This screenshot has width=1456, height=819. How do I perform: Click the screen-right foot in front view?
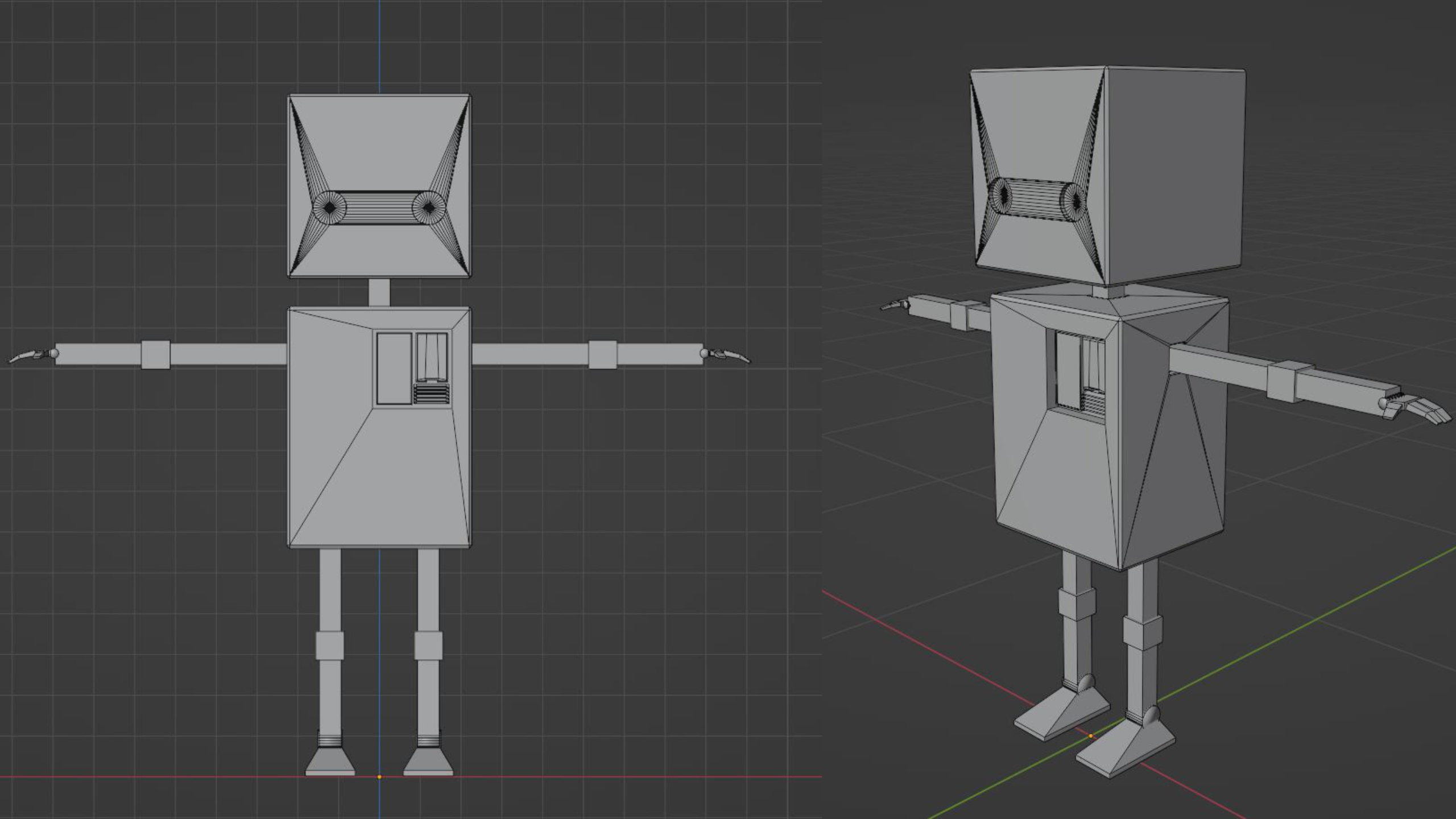click(x=428, y=762)
